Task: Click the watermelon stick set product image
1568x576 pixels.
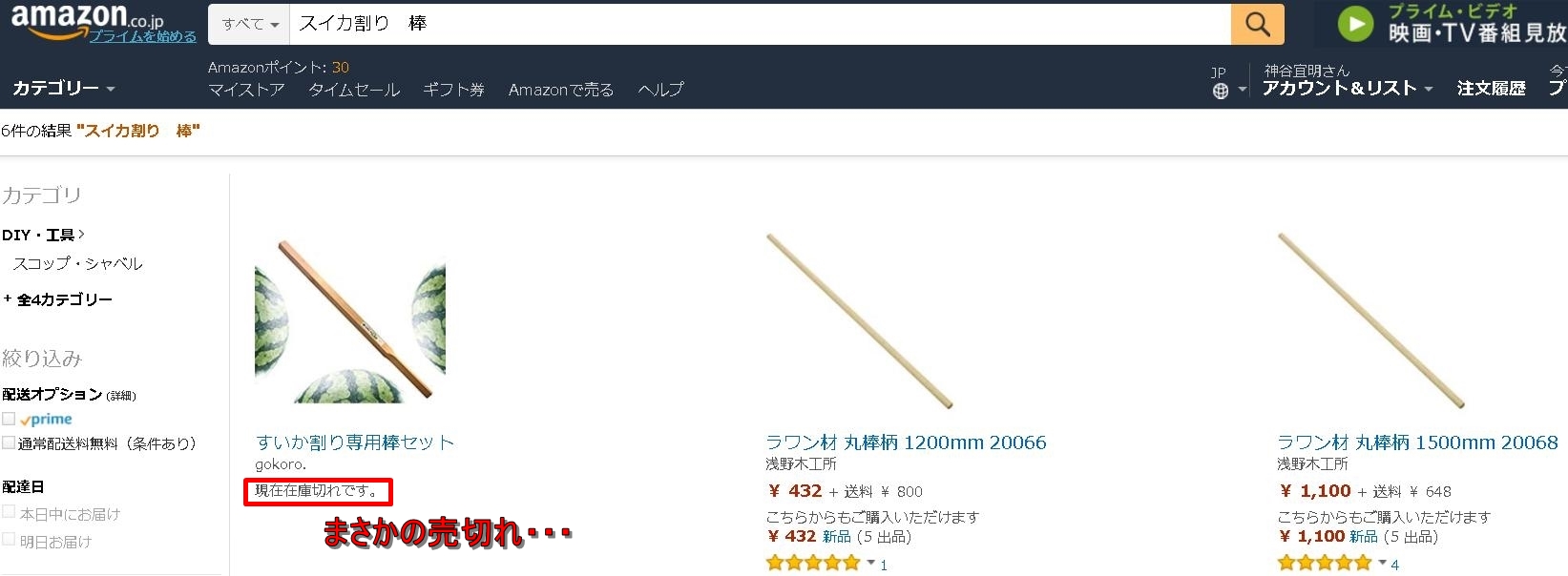Action: pyautogui.click(x=350, y=320)
